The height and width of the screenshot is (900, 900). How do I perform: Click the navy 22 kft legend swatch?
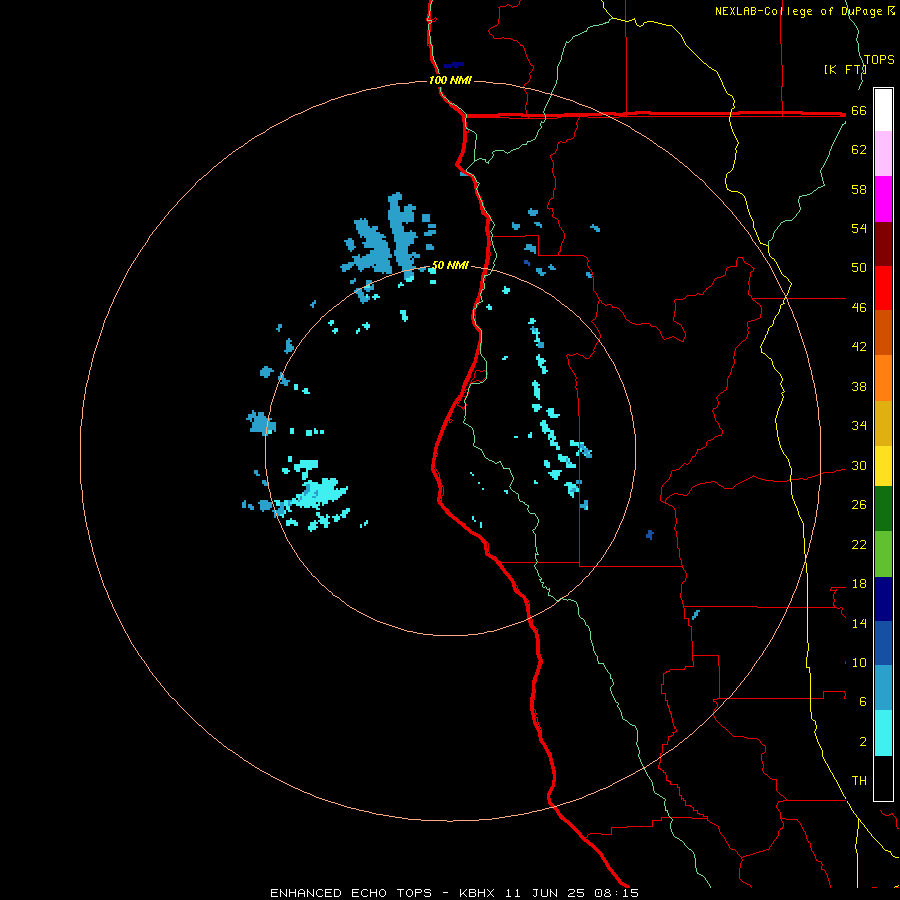coord(883,599)
